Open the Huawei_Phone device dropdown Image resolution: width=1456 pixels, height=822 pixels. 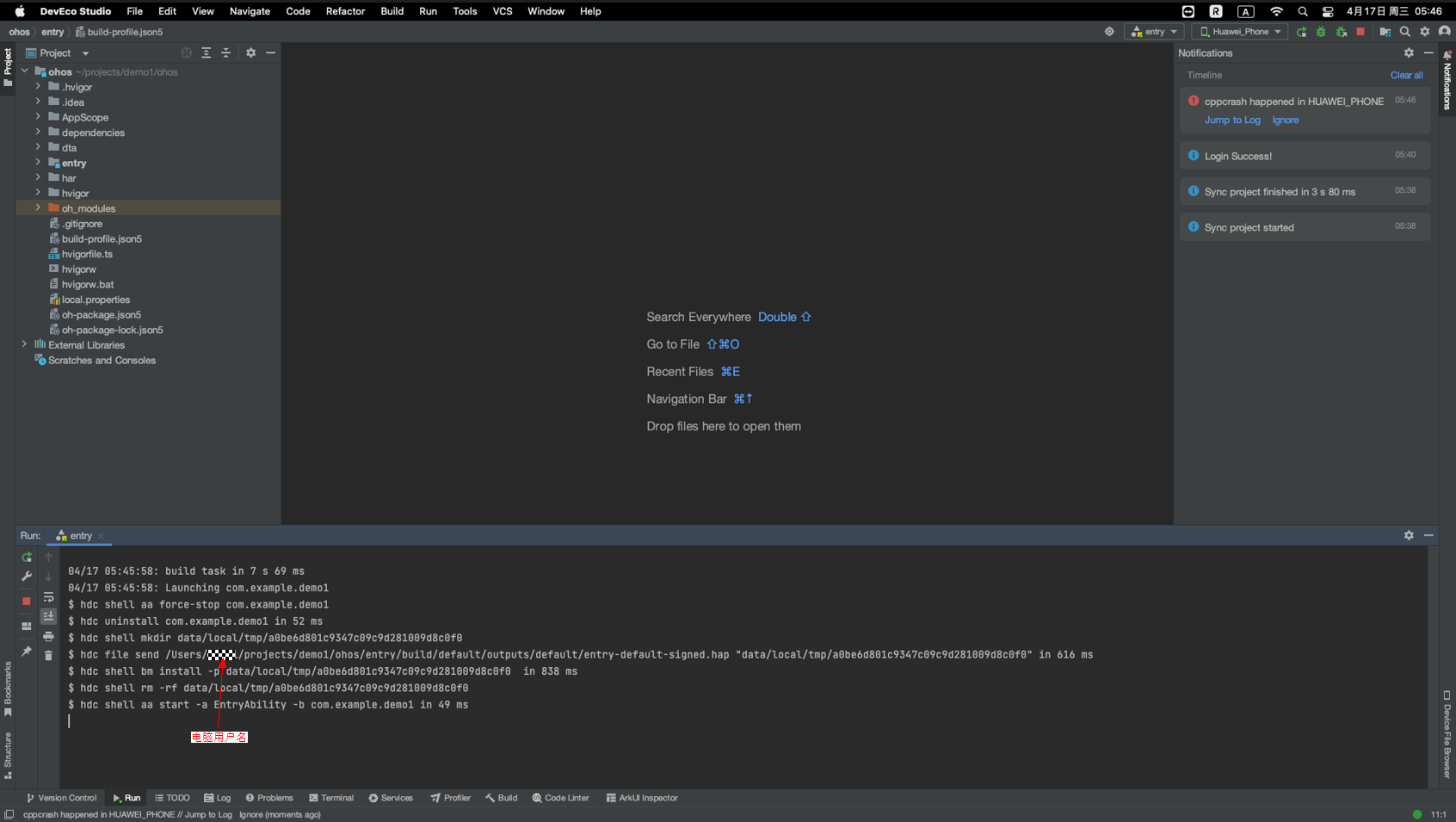(1240, 32)
